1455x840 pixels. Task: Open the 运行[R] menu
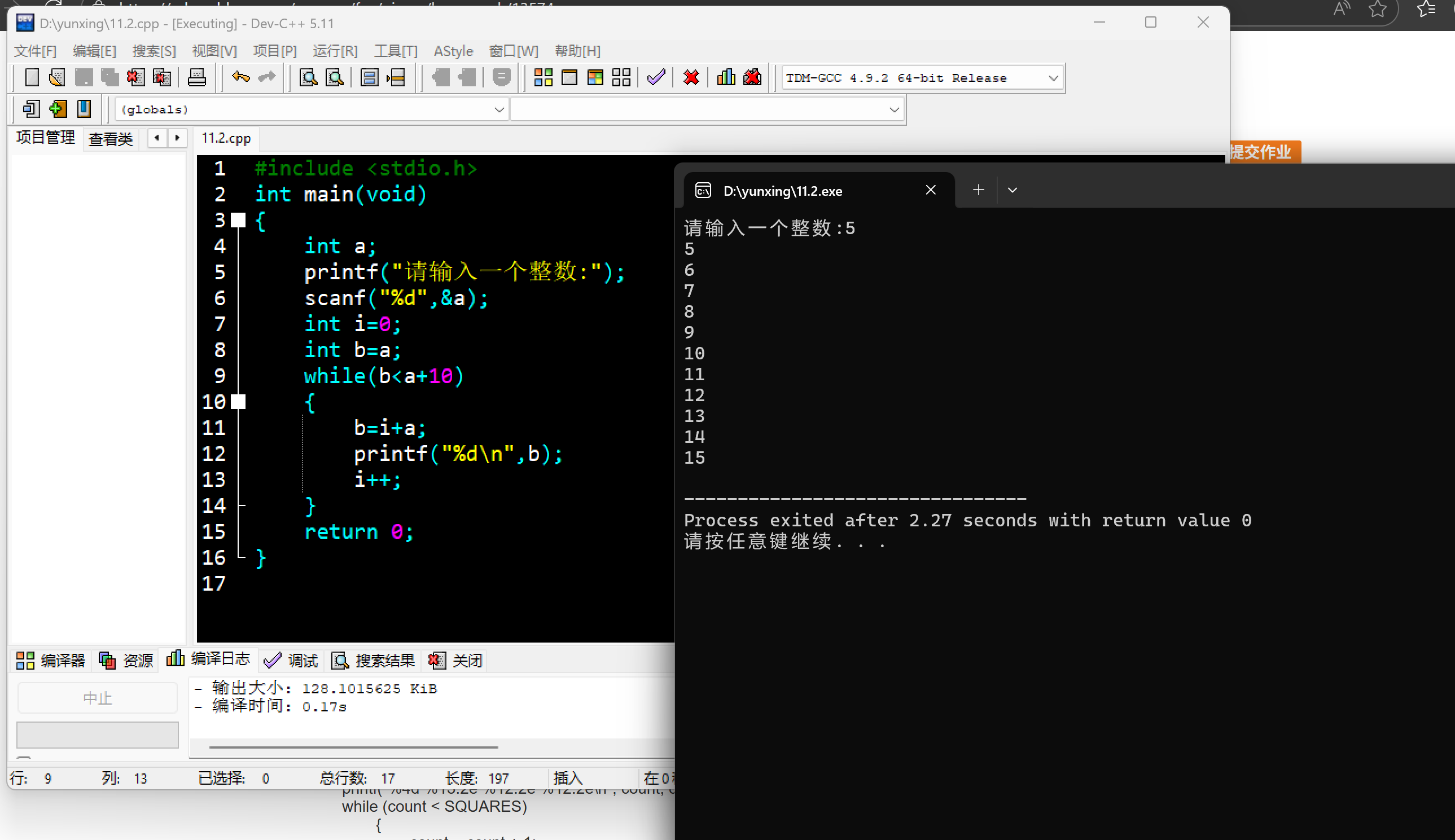tap(335, 51)
